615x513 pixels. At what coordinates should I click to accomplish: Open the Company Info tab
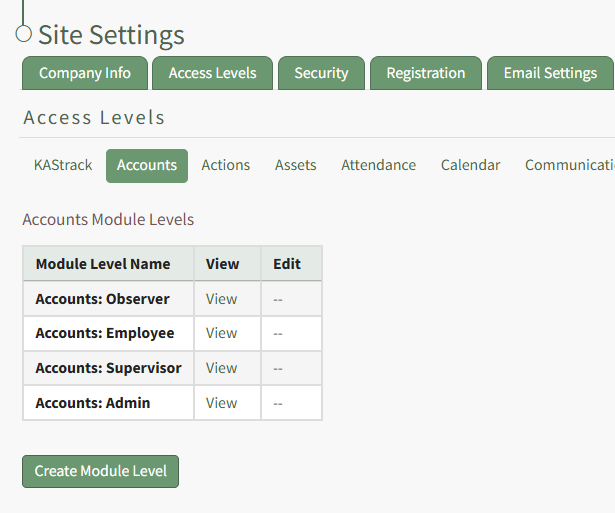click(85, 73)
